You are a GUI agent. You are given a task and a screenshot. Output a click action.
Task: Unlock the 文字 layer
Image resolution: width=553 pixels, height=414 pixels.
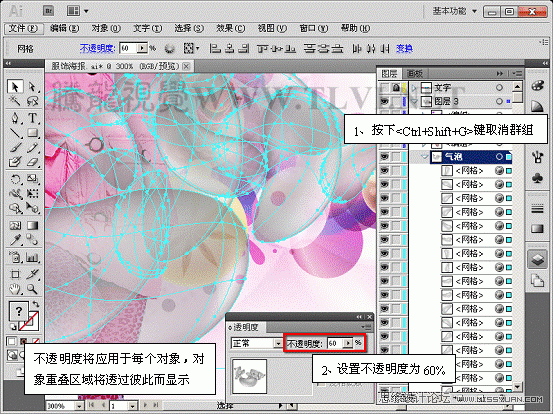[x=396, y=87]
